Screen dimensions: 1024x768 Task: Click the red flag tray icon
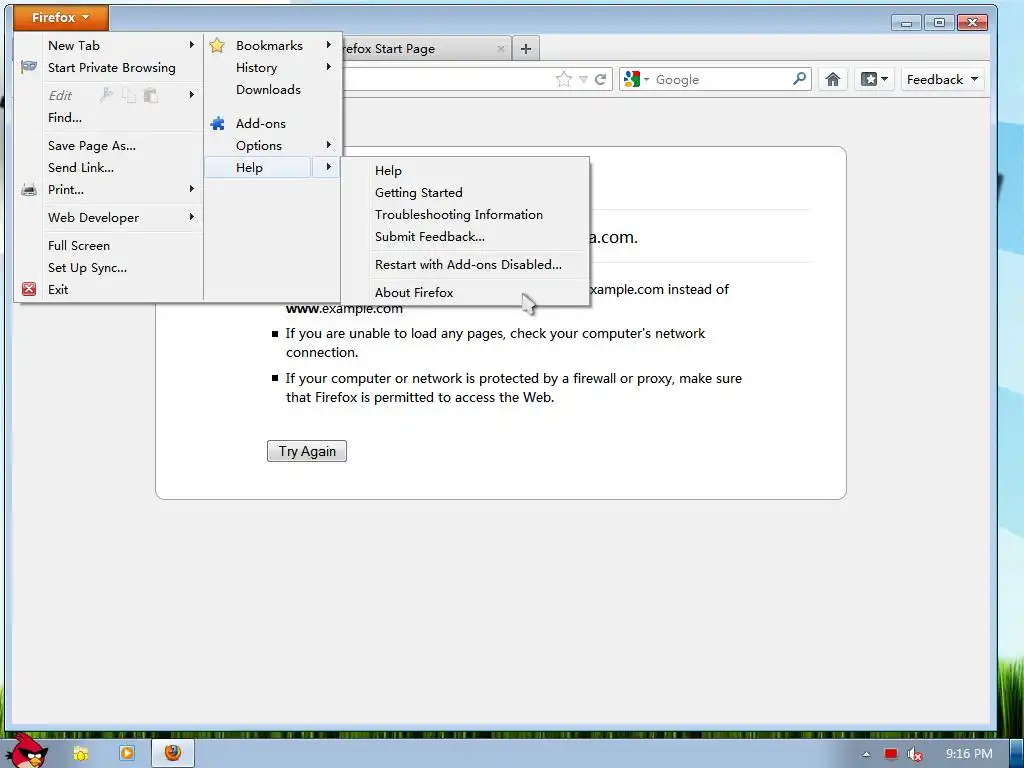pos(890,754)
